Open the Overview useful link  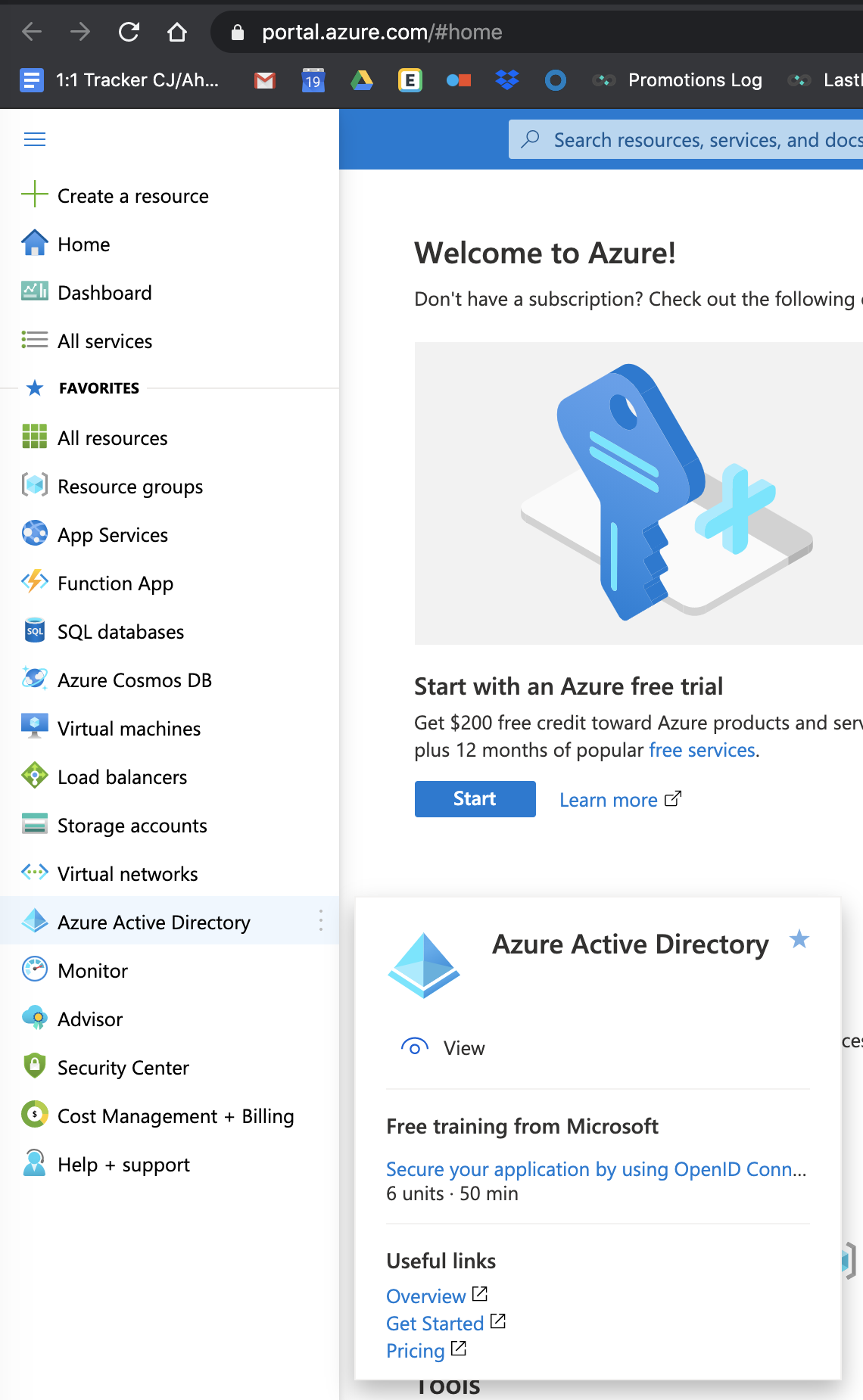[437, 1296]
